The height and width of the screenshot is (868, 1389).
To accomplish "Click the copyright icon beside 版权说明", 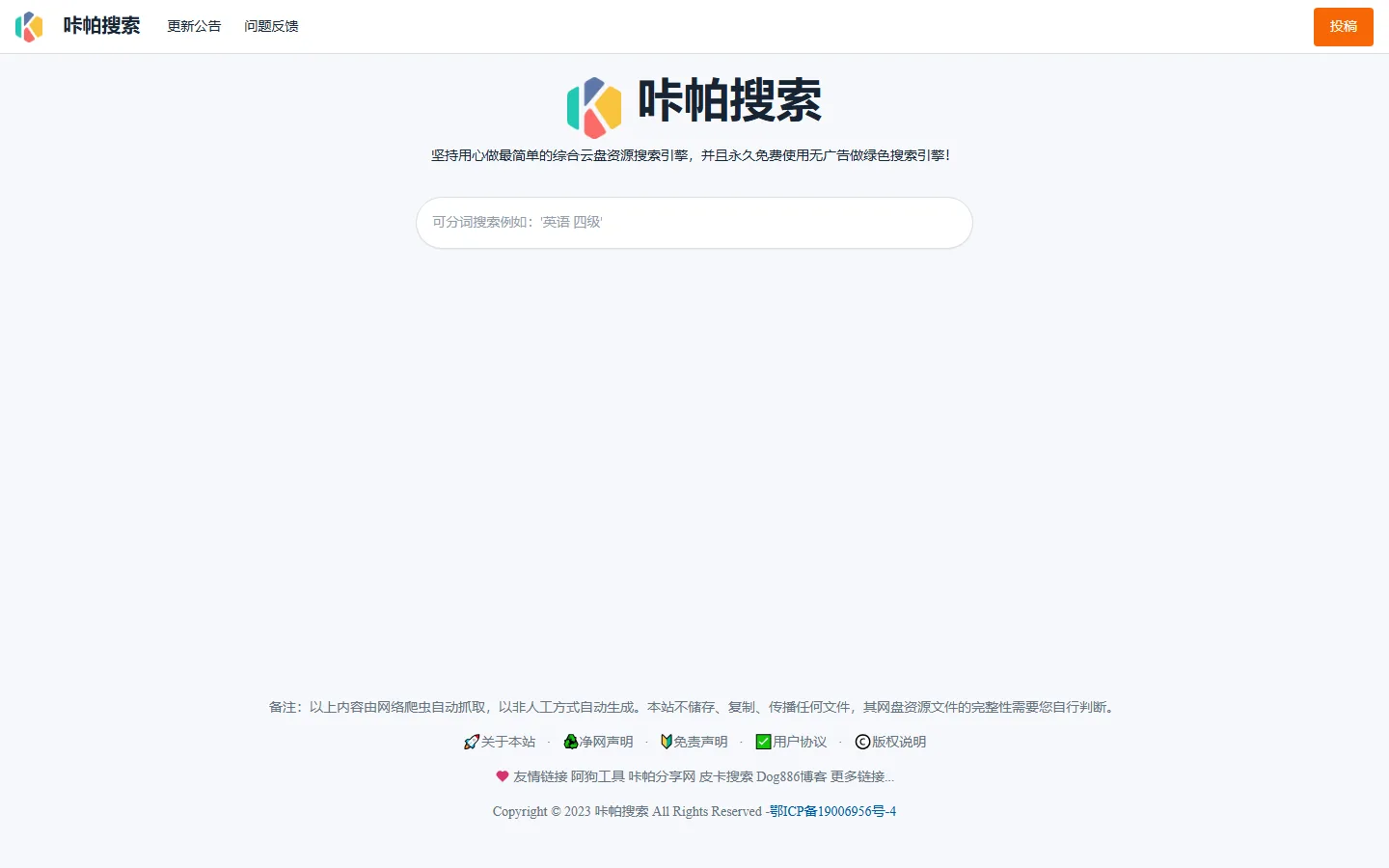I will 862,742.
